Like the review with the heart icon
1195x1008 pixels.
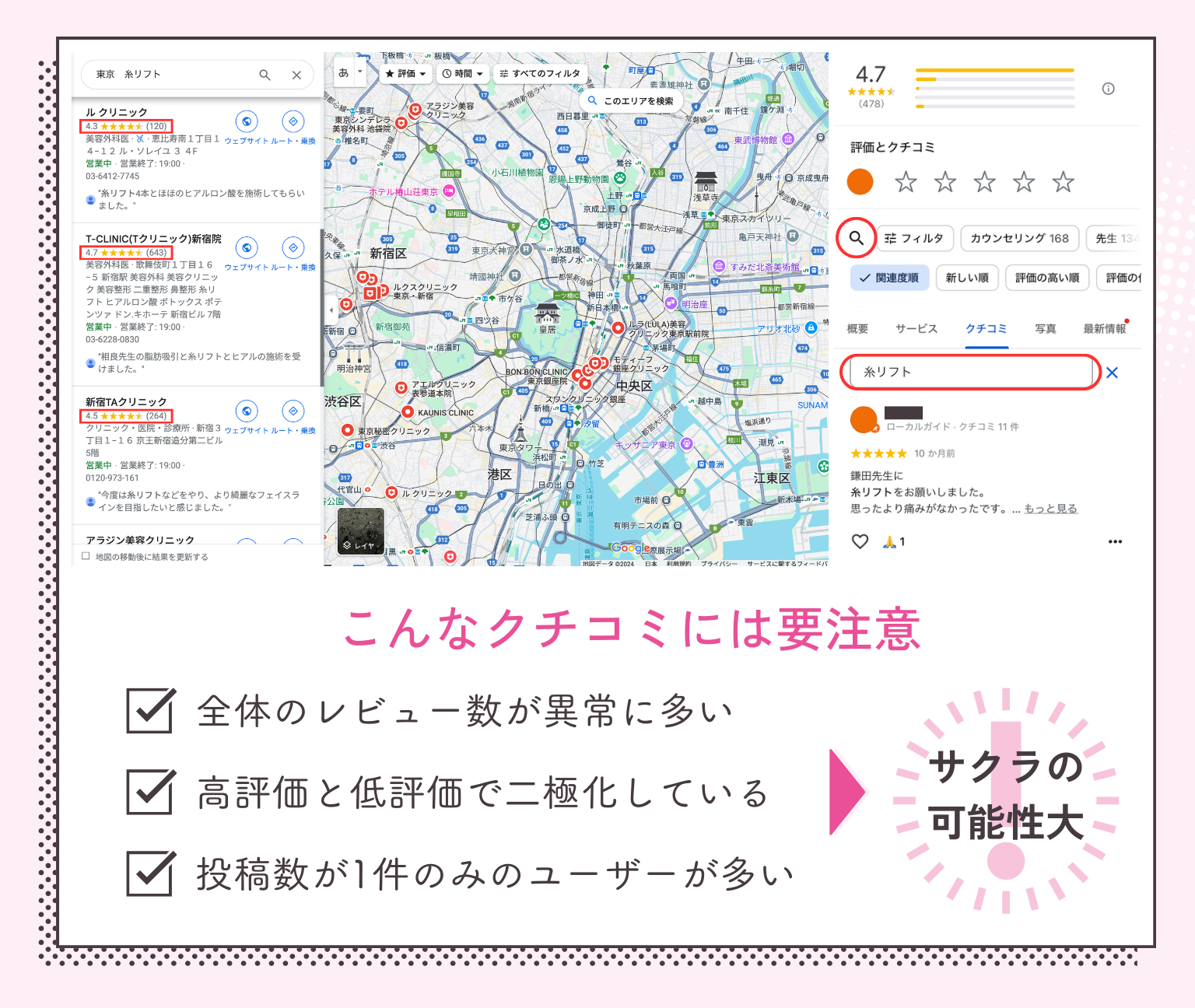click(x=860, y=541)
